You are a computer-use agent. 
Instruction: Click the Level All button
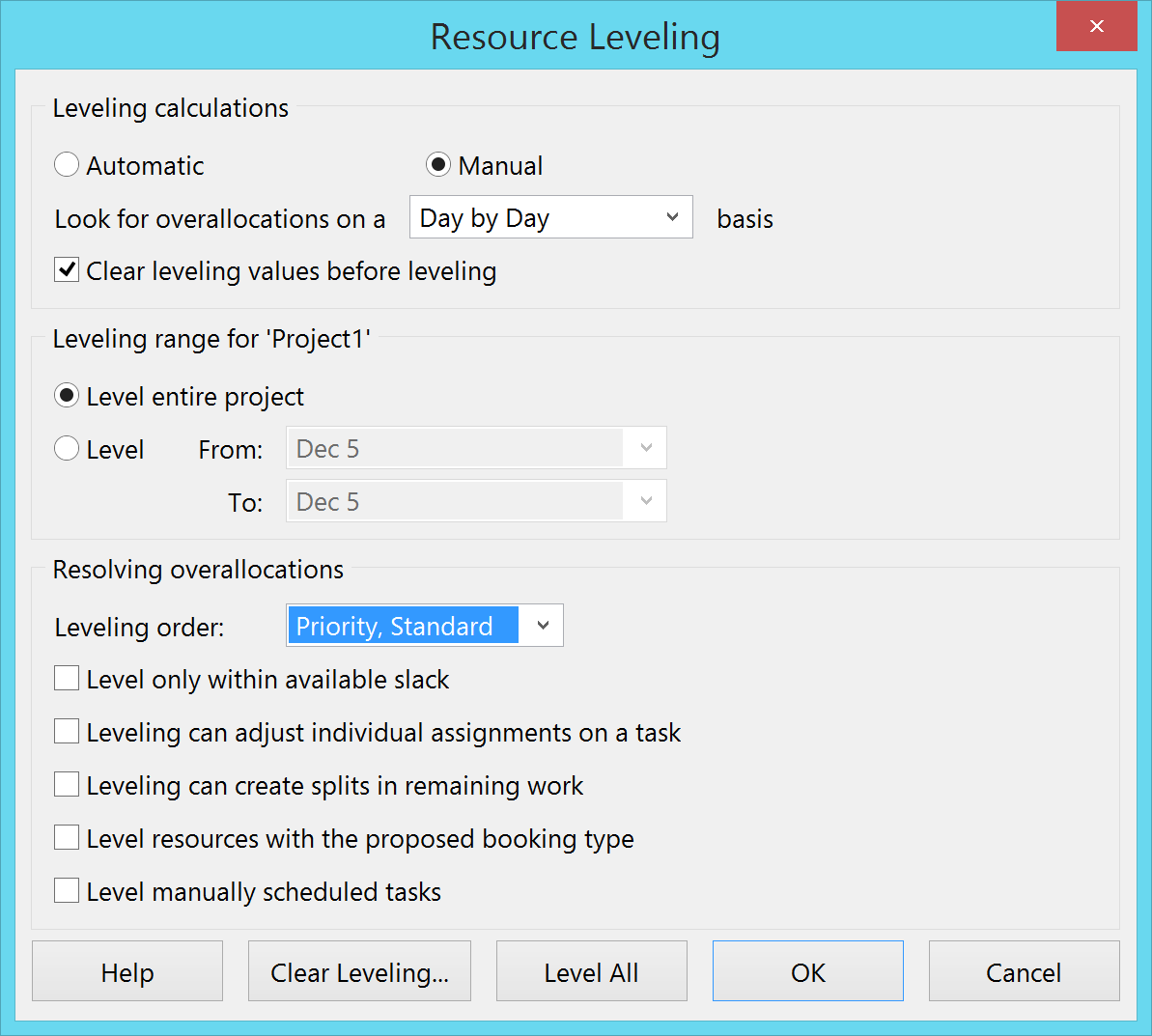pos(591,971)
